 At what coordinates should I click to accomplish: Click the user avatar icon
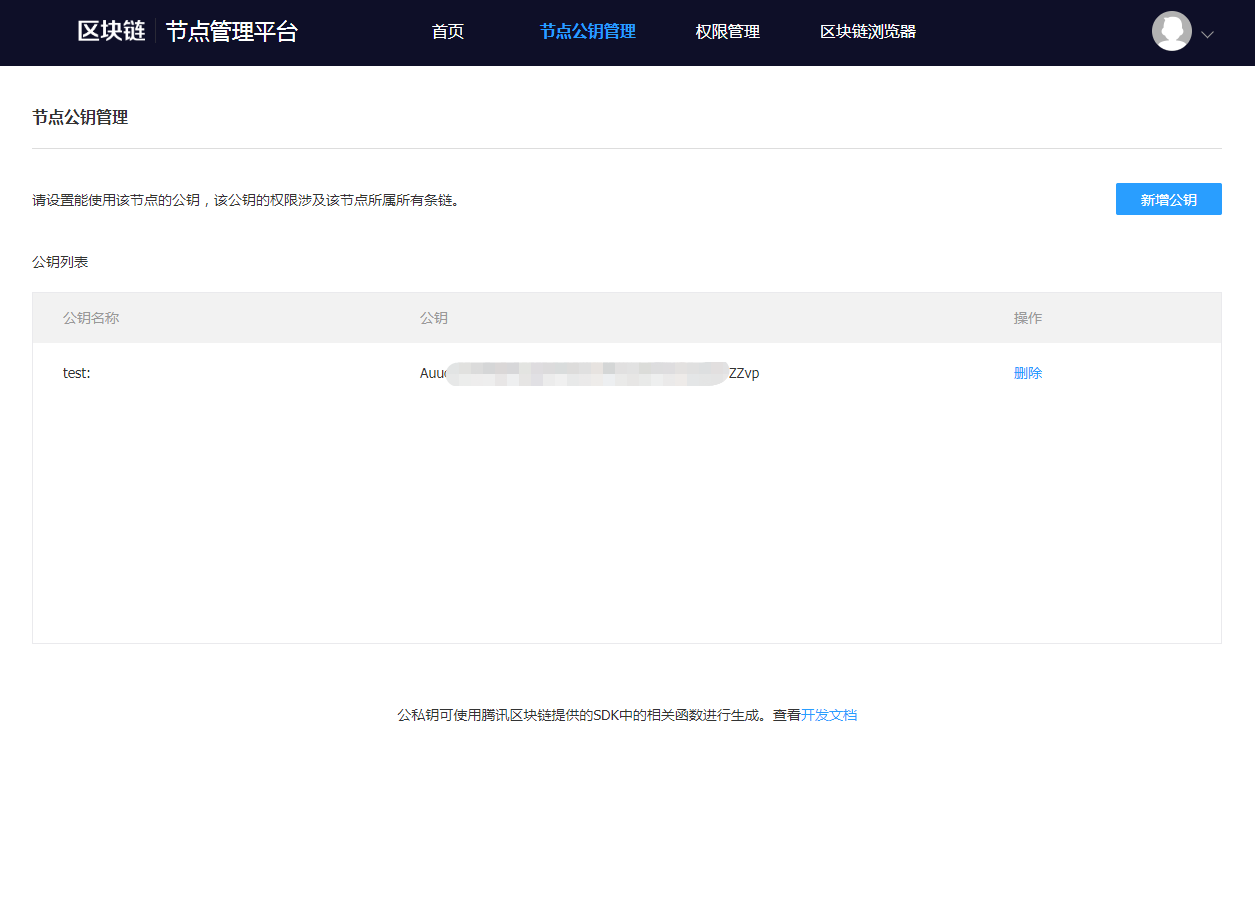click(x=1171, y=31)
